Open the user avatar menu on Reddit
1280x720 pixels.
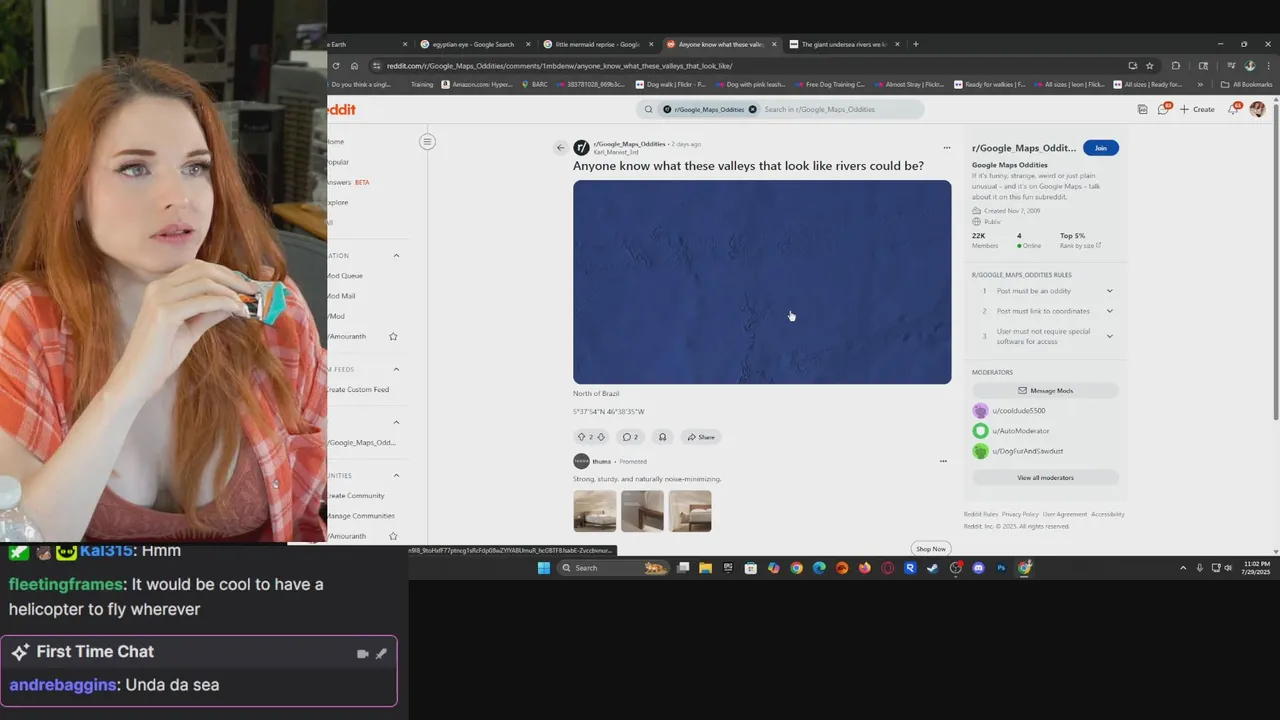pos(1258,109)
